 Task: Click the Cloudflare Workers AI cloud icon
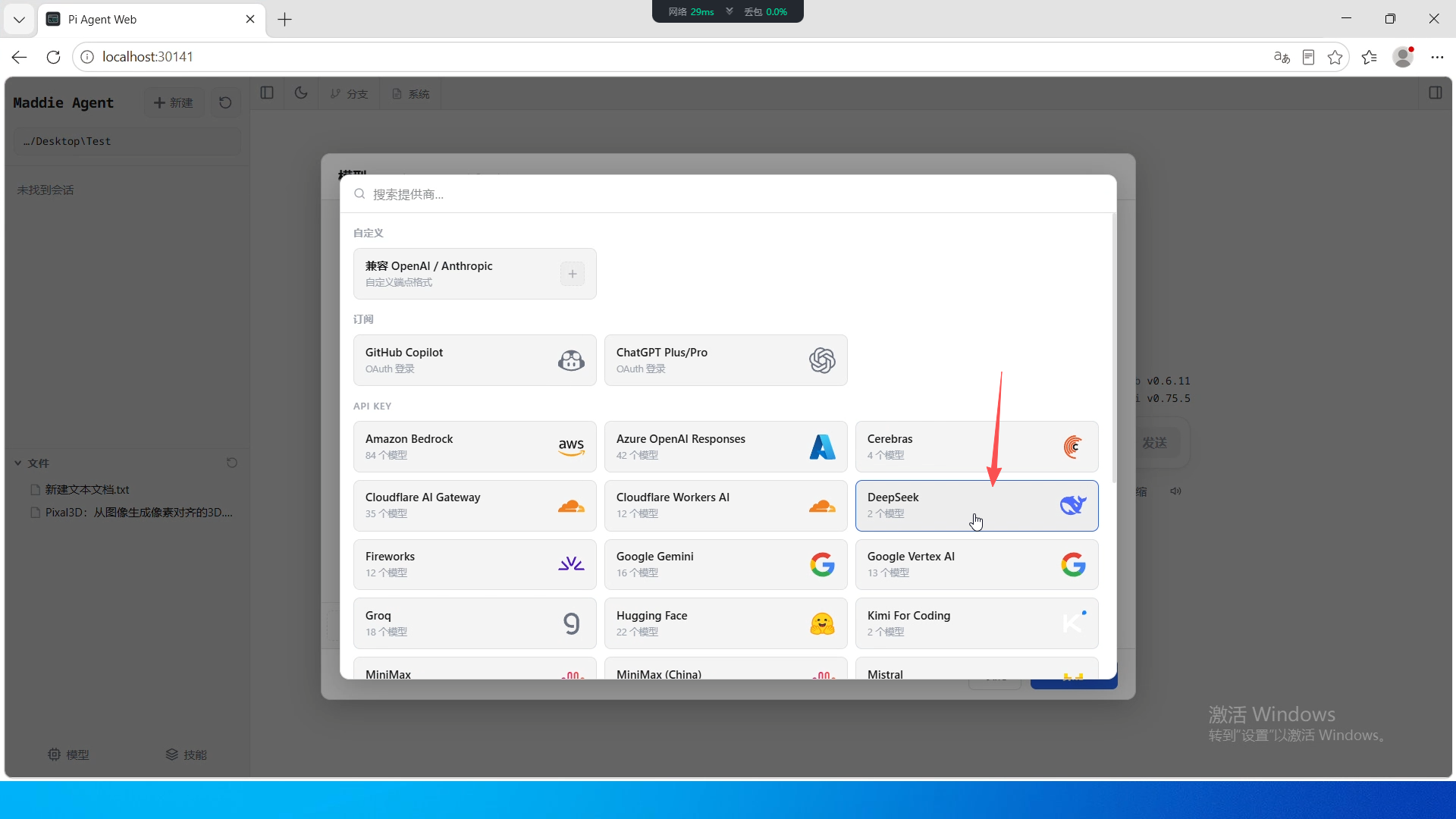click(x=822, y=506)
